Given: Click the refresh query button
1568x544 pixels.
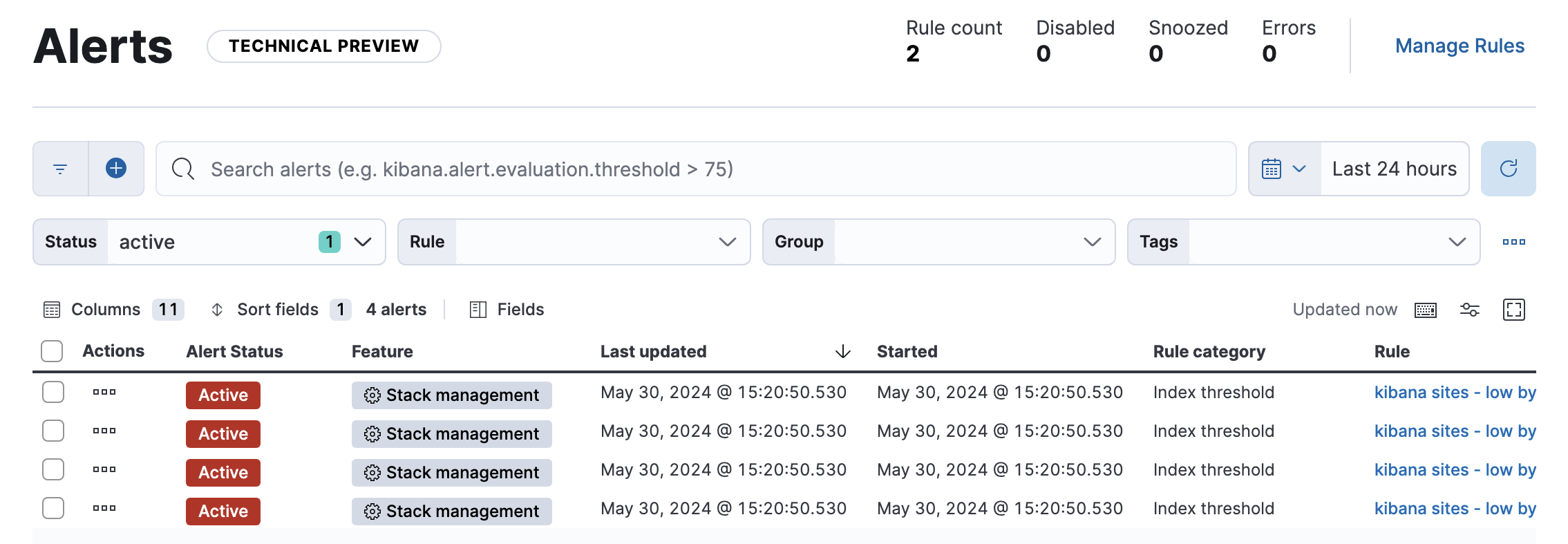Looking at the screenshot, I should pos(1508,169).
